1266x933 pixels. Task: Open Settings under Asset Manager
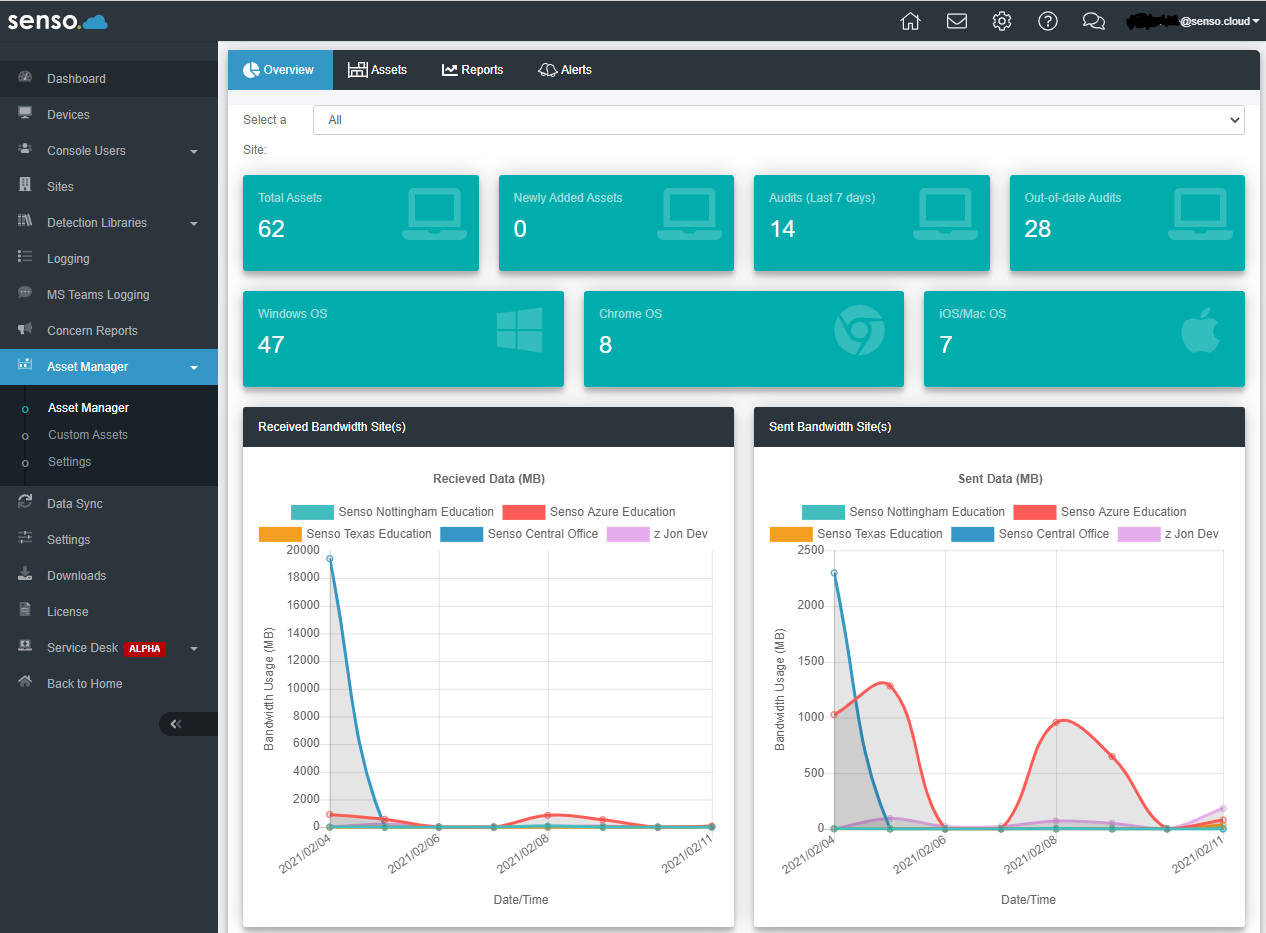[x=69, y=462]
